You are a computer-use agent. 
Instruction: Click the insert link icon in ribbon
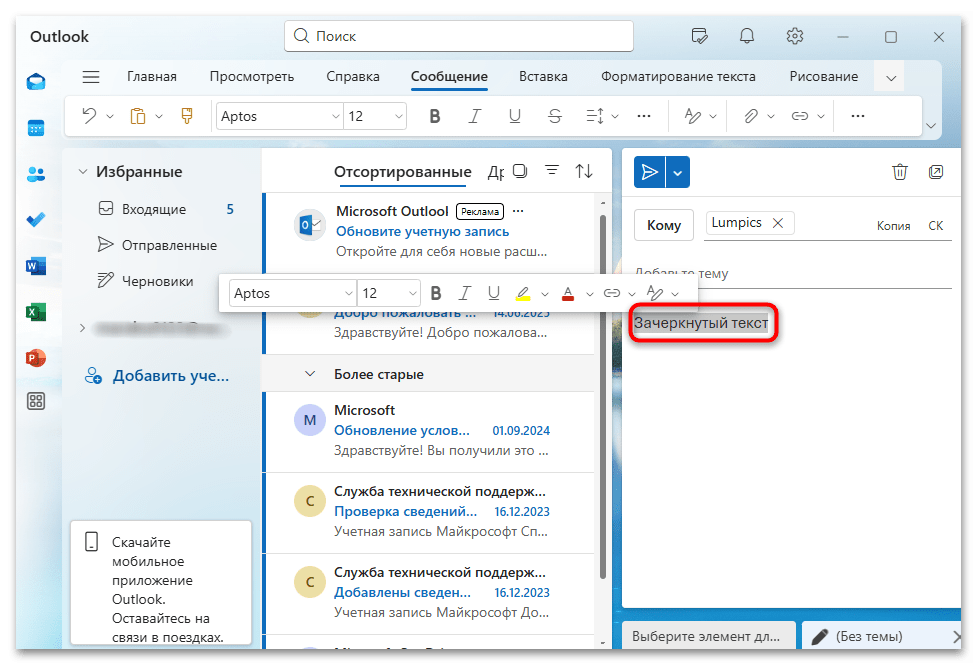tap(800, 116)
